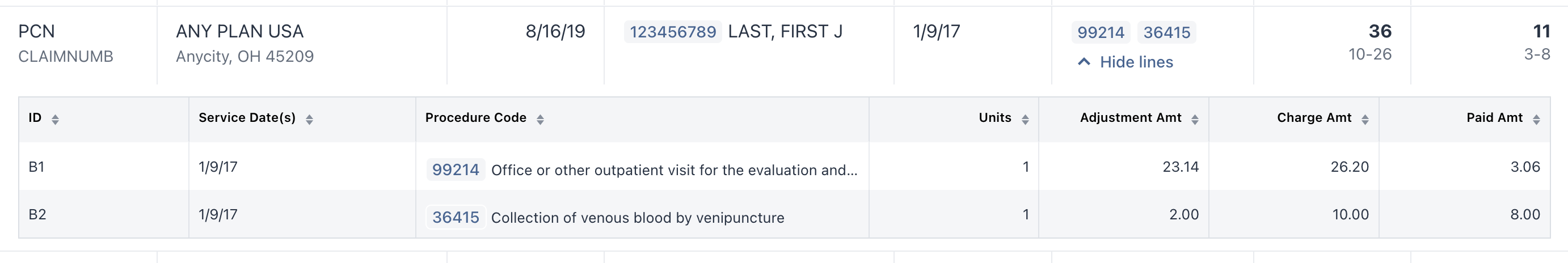Sort by Procedure Code arrows
This screenshot has width=1568, height=263.
pyautogui.click(x=540, y=120)
